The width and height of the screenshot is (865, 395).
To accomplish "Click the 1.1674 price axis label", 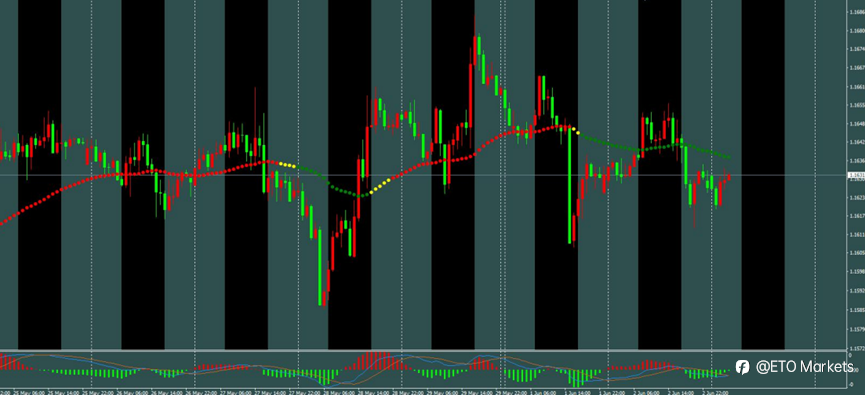I will 858,49.
